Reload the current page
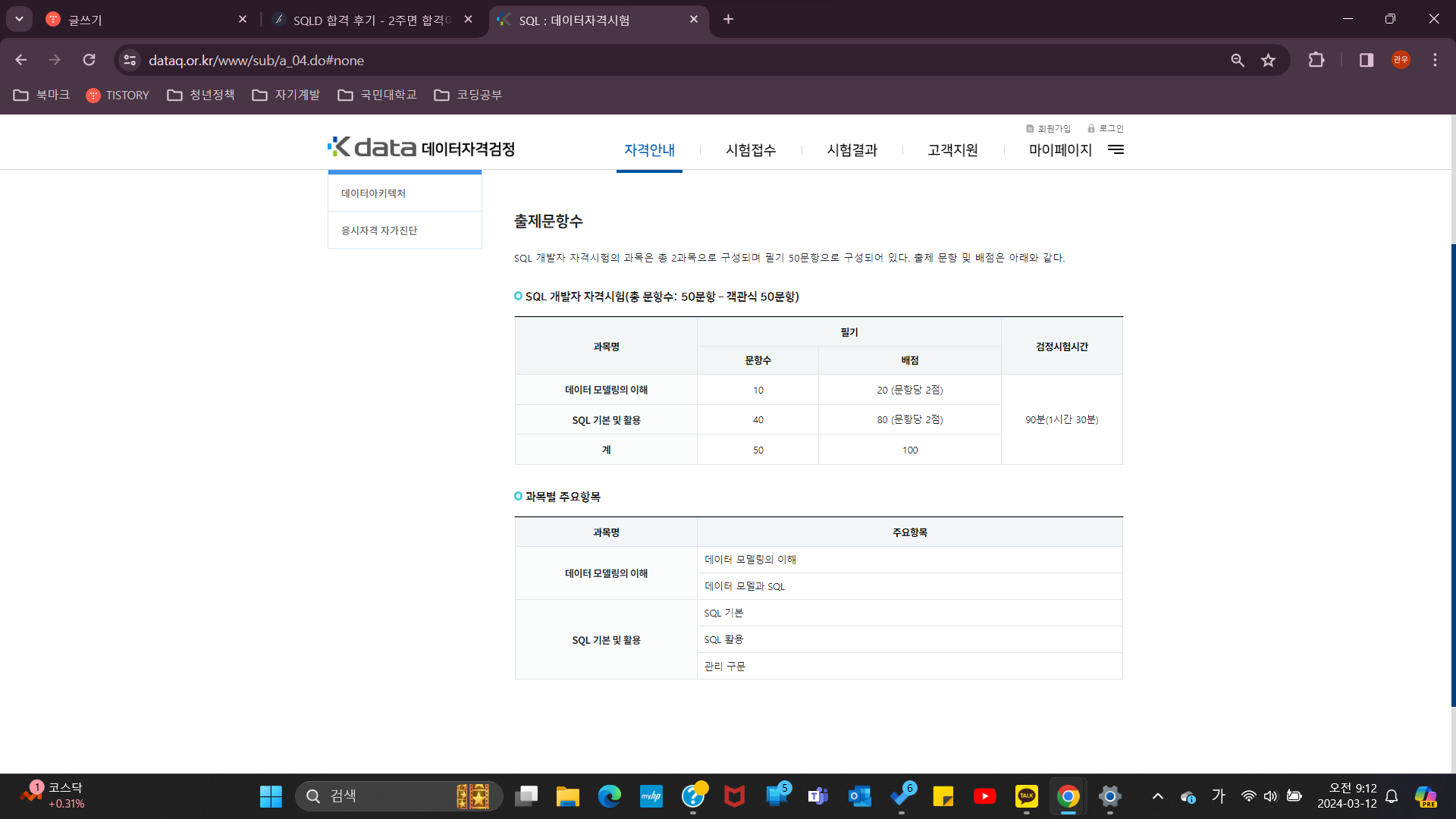The image size is (1456, 819). (x=89, y=60)
